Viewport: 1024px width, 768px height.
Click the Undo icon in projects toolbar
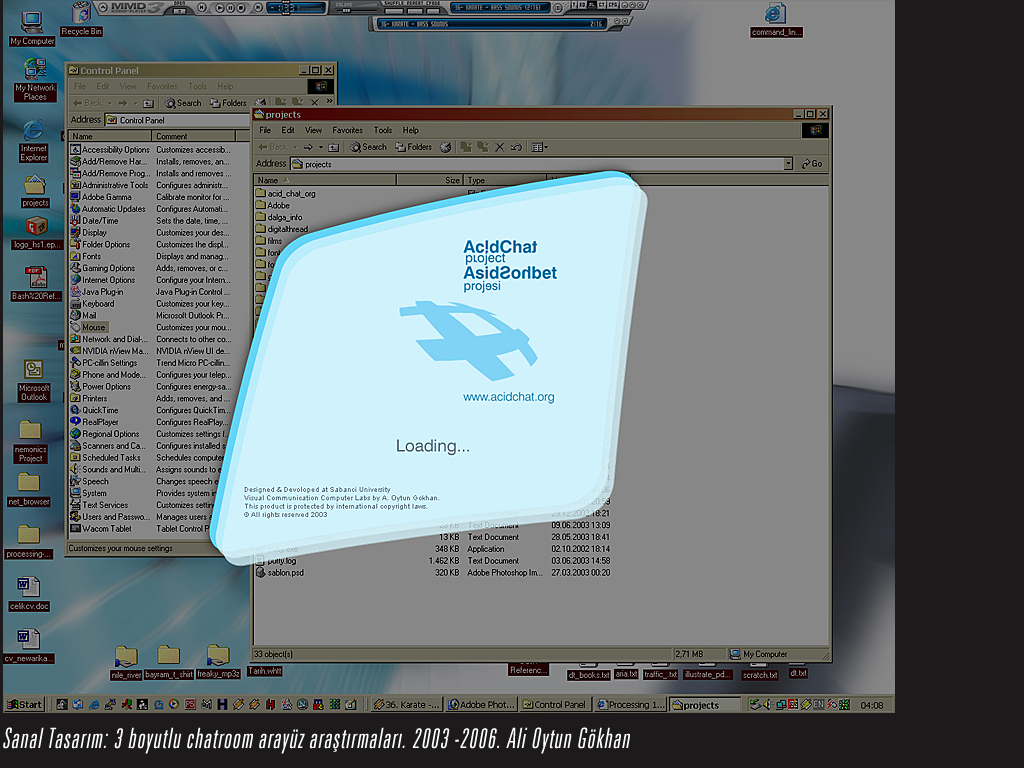(516, 147)
